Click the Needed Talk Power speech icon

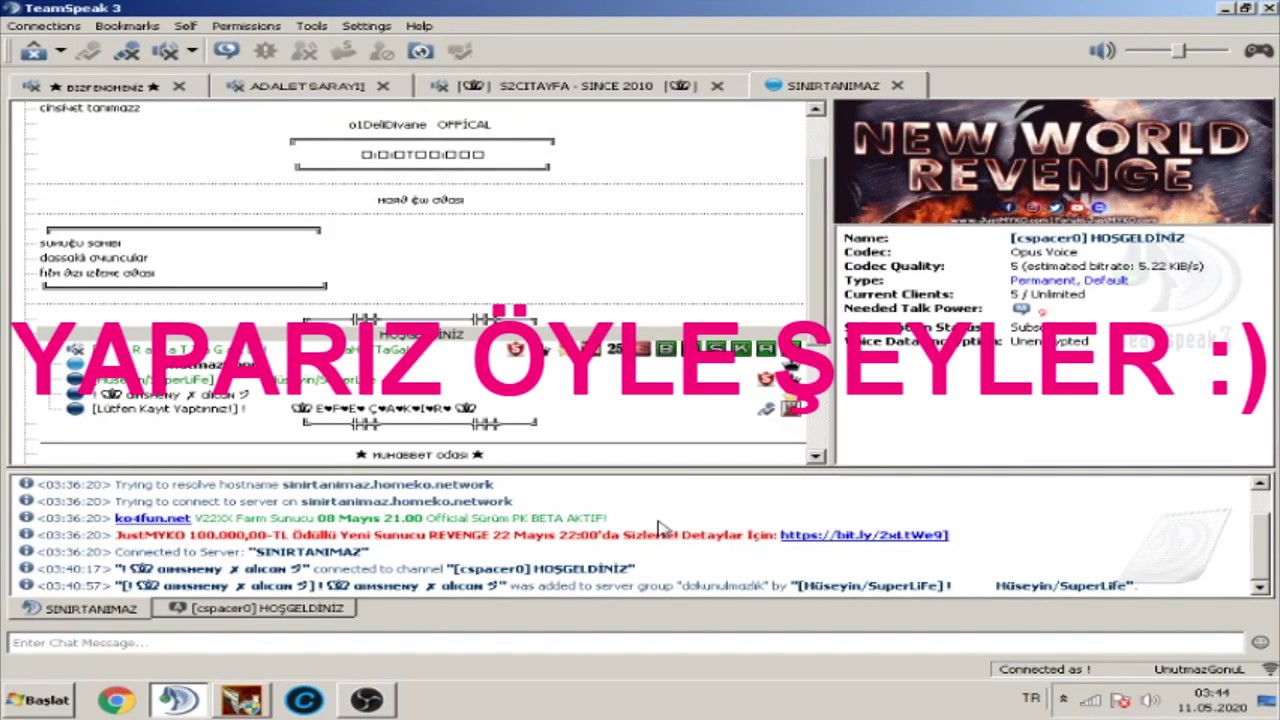[1020, 309]
